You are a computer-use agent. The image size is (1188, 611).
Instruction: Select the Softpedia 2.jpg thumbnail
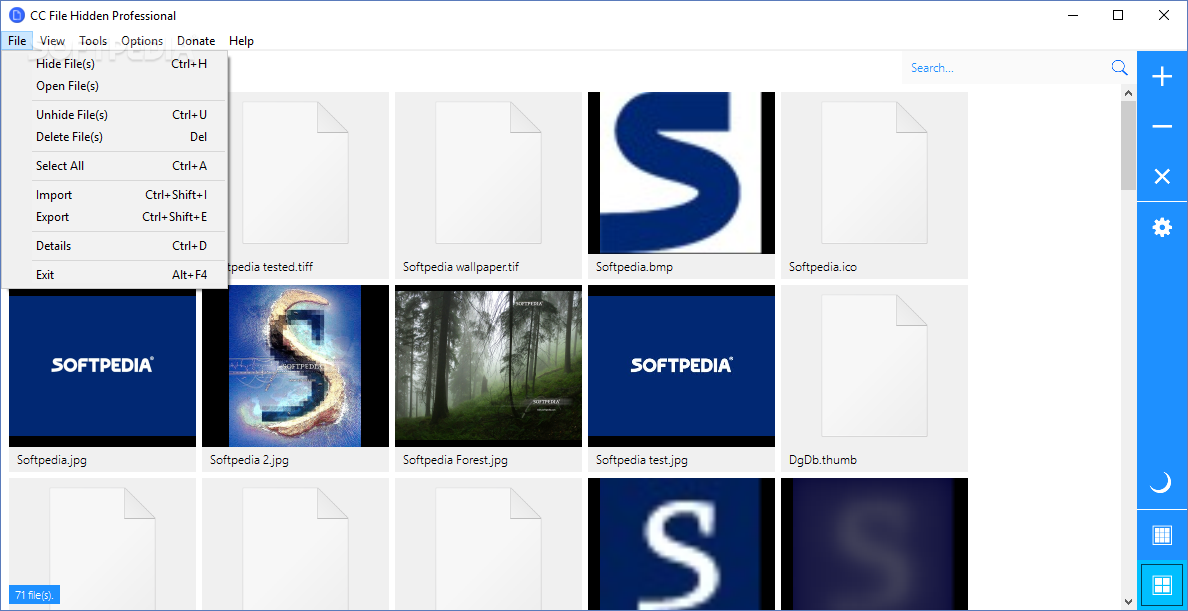tap(295, 366)
